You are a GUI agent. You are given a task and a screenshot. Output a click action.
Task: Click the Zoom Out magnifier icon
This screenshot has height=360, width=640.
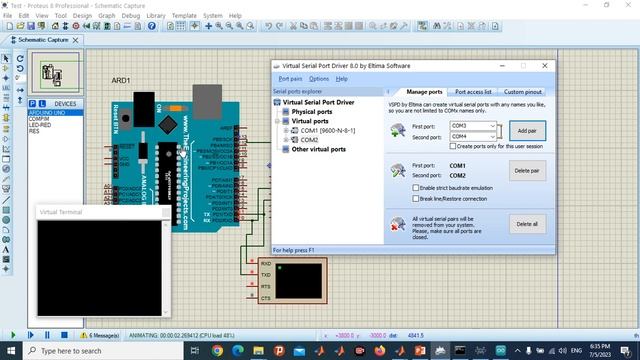pyautogui.click(x=229, y=26)
